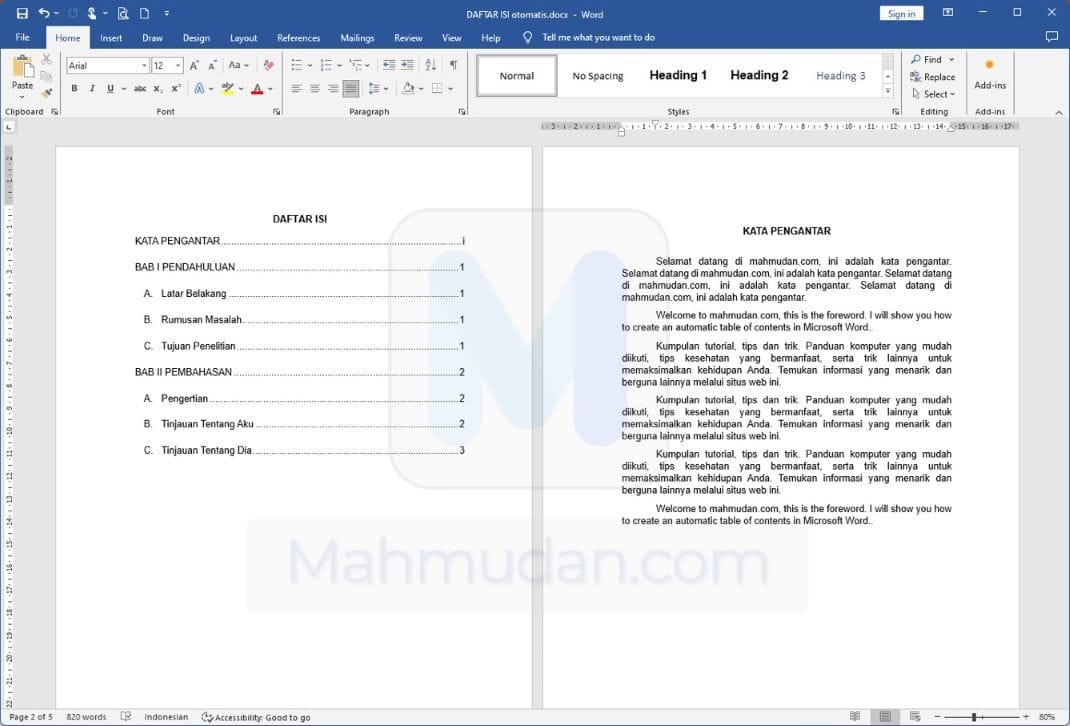This screenshot has width=1070, height=726.
Task: Toggle underline formatting
Action: 110,88
